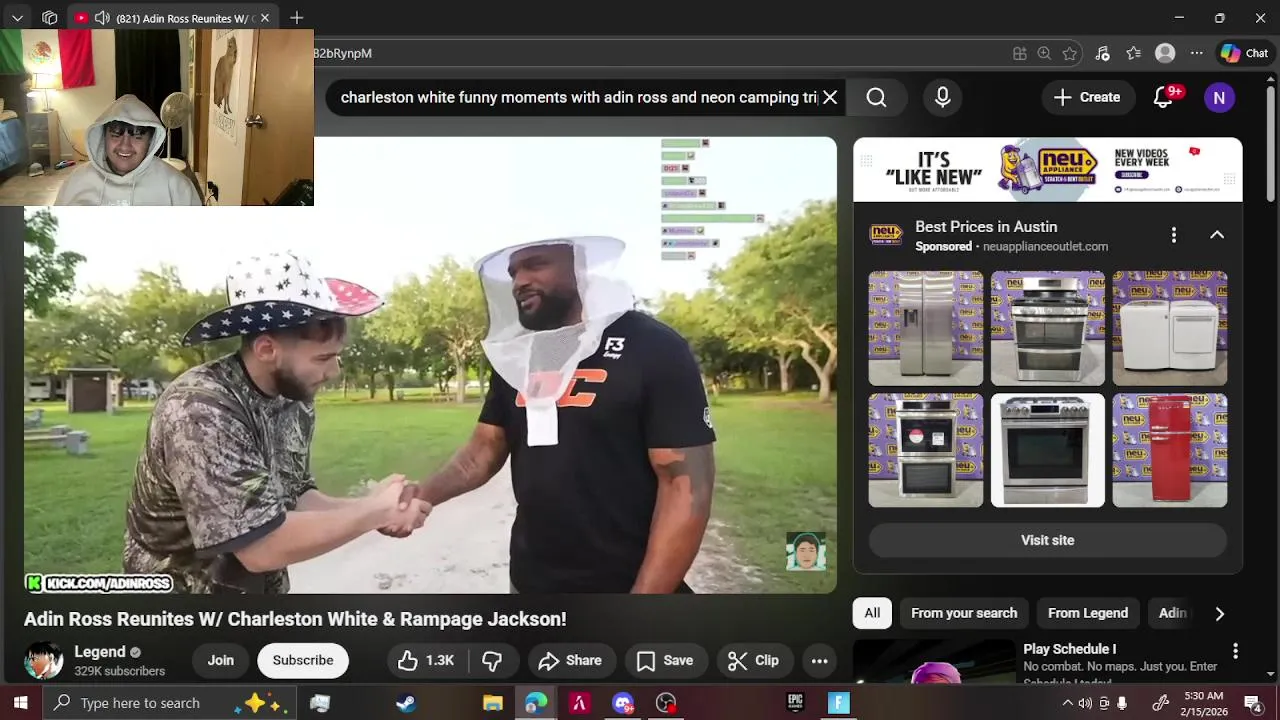The width and height of the screenshot is (1280, 720).
Task: Select the All filter chip
Action: (872, 613)
